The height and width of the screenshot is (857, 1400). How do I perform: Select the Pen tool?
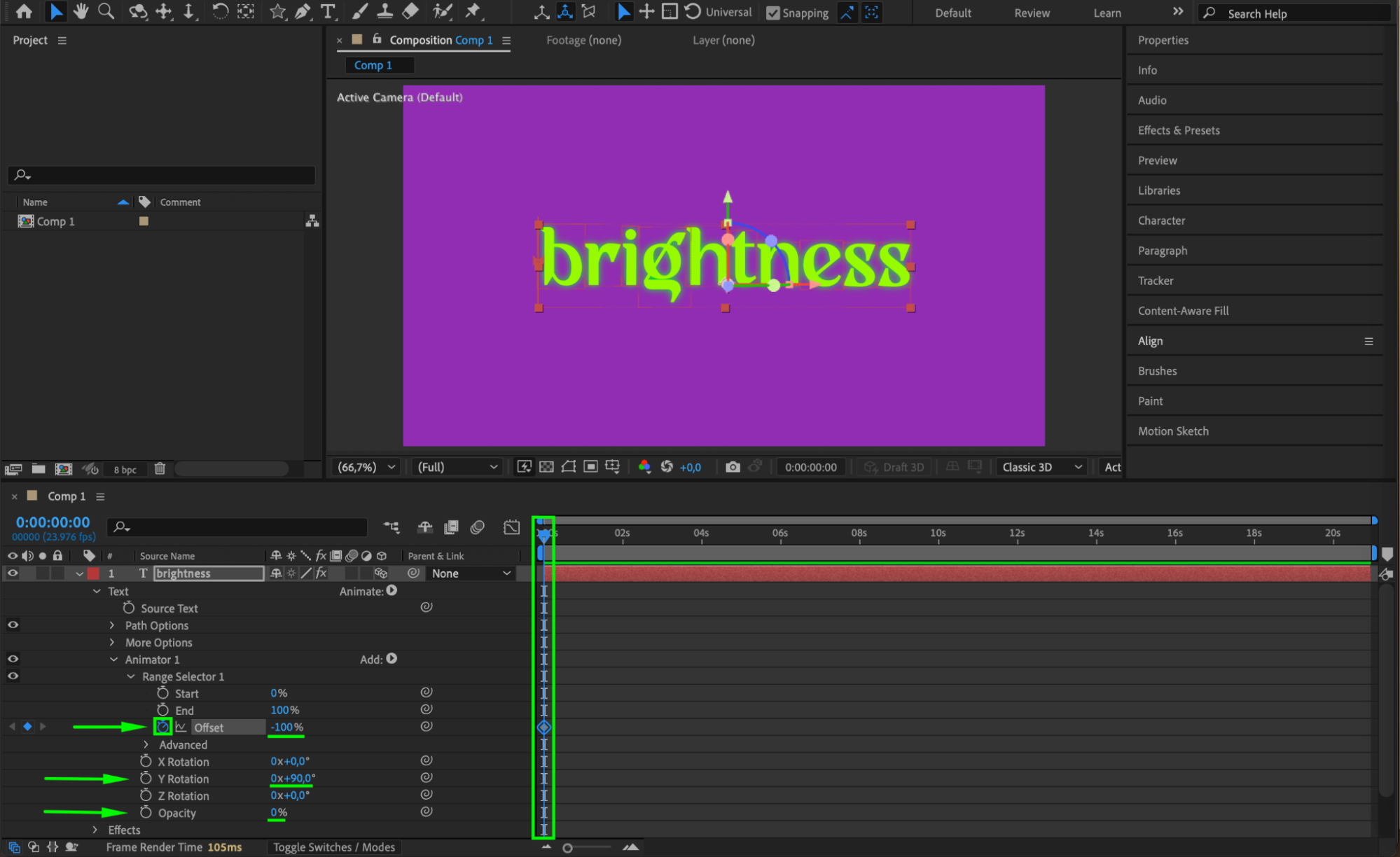coord(303,11)
